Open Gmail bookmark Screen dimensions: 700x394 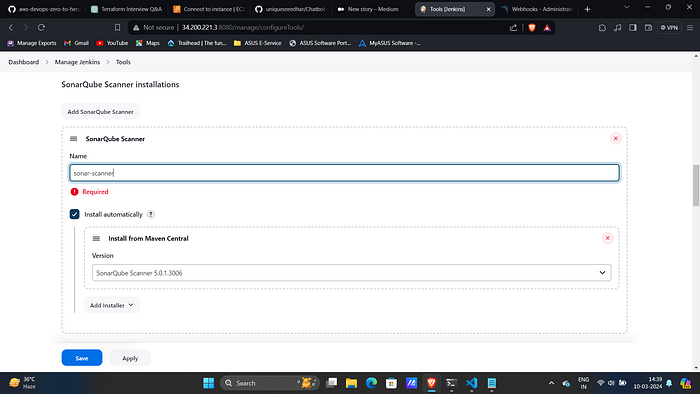click(x=76, y=43)
